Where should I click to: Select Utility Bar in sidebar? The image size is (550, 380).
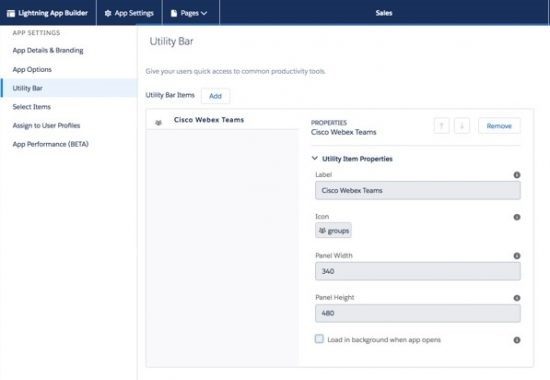(x=69, y=88)
